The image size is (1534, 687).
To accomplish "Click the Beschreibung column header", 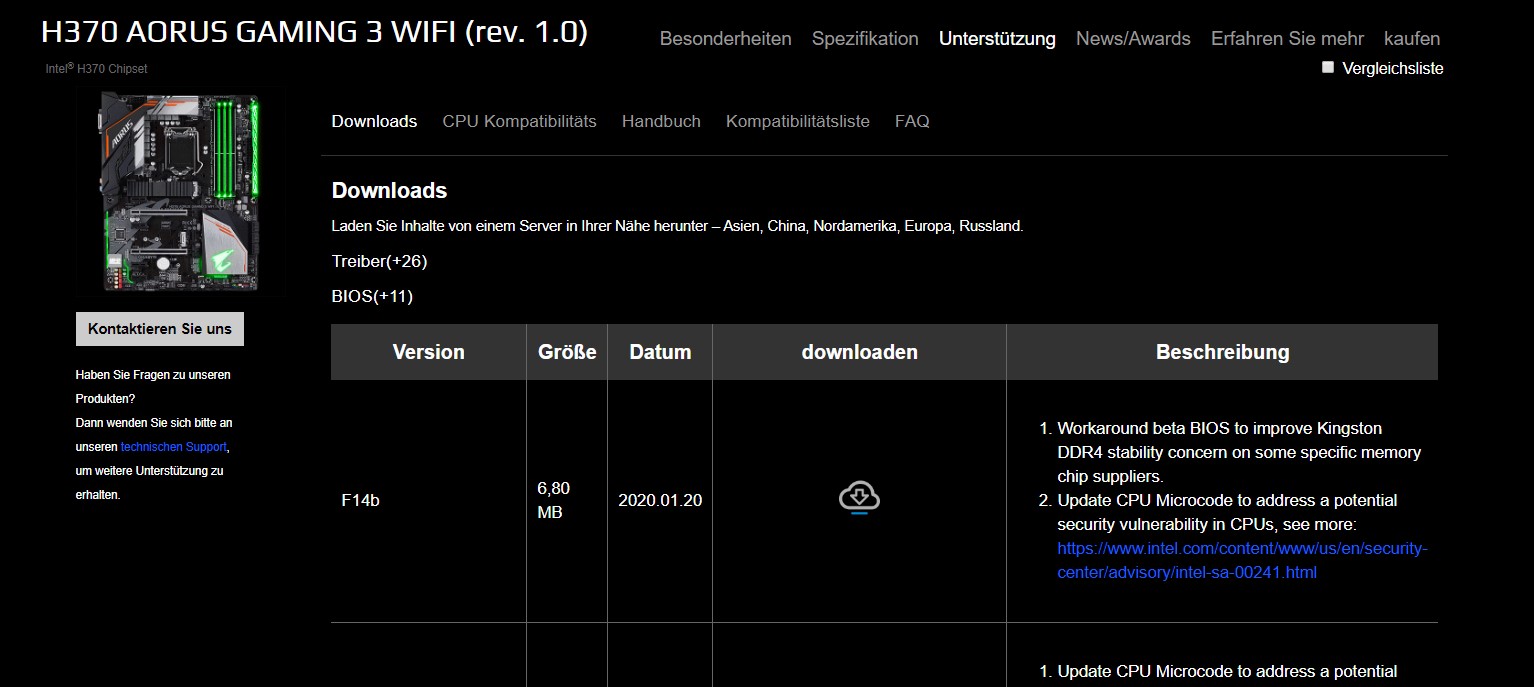I will pyautogui.click(x=1223, y=352).
